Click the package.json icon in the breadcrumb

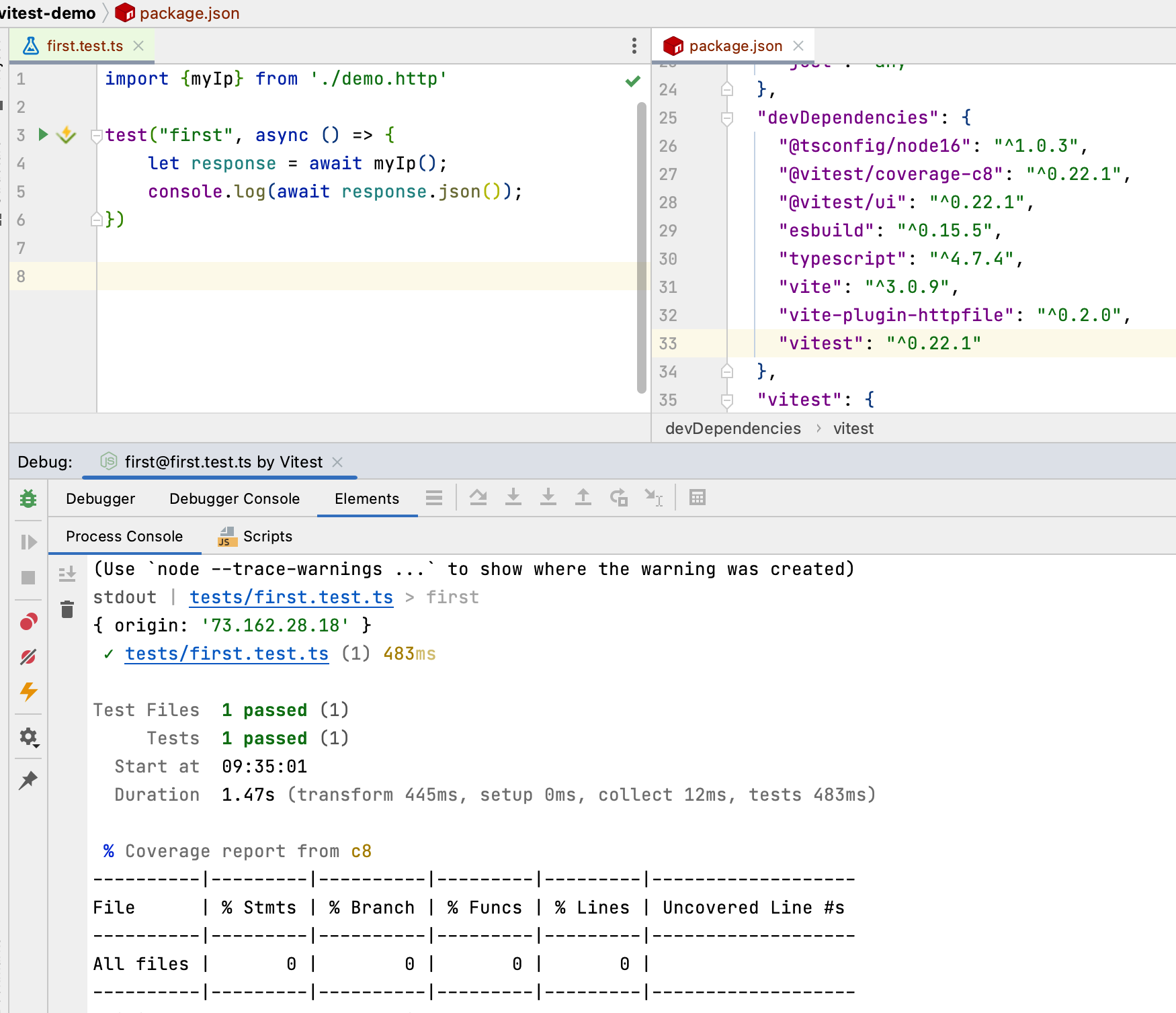[x=125, y=13]
